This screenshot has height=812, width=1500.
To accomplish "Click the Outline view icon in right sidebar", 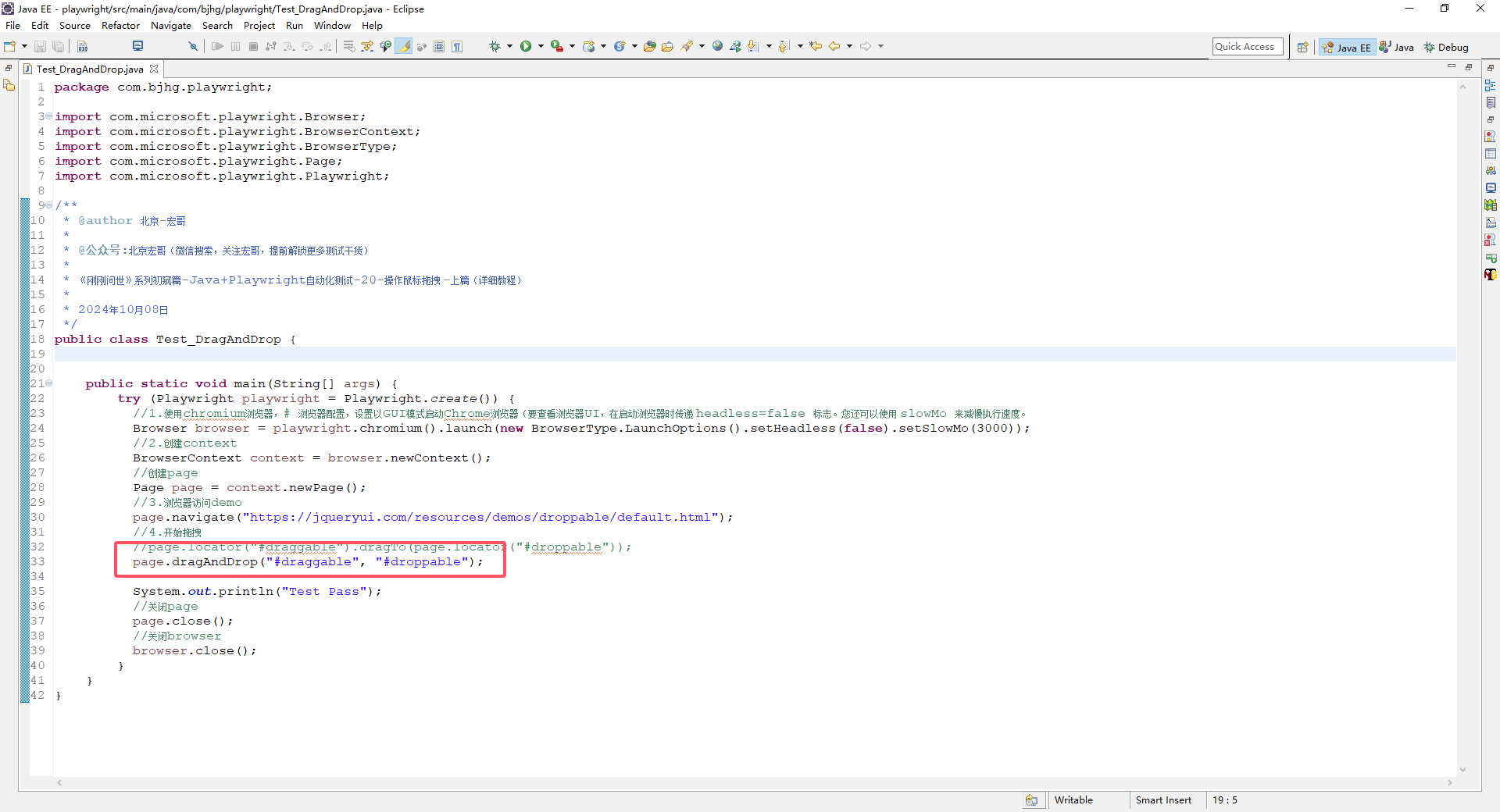I will (1491, 85).
